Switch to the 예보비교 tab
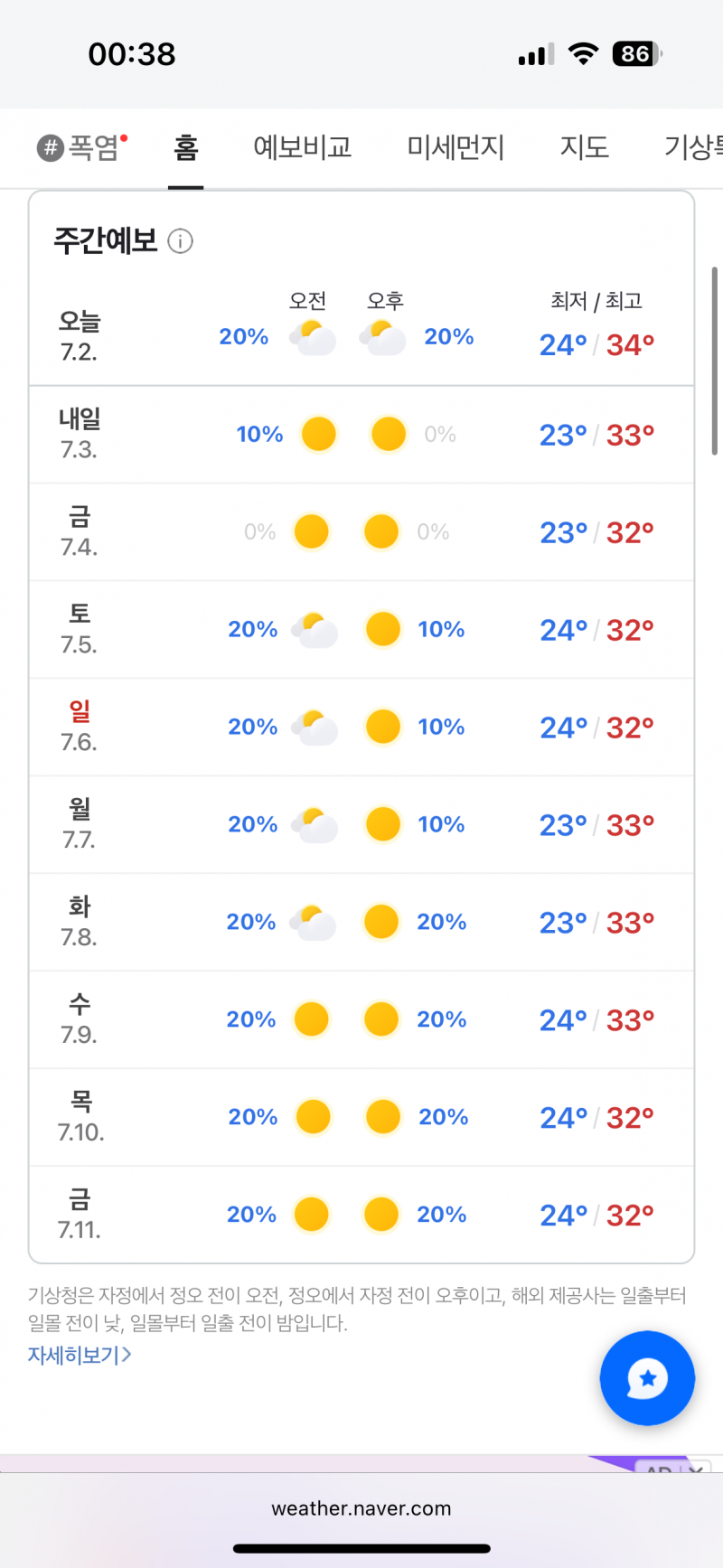723x1568 pixels. coord(302,147)
